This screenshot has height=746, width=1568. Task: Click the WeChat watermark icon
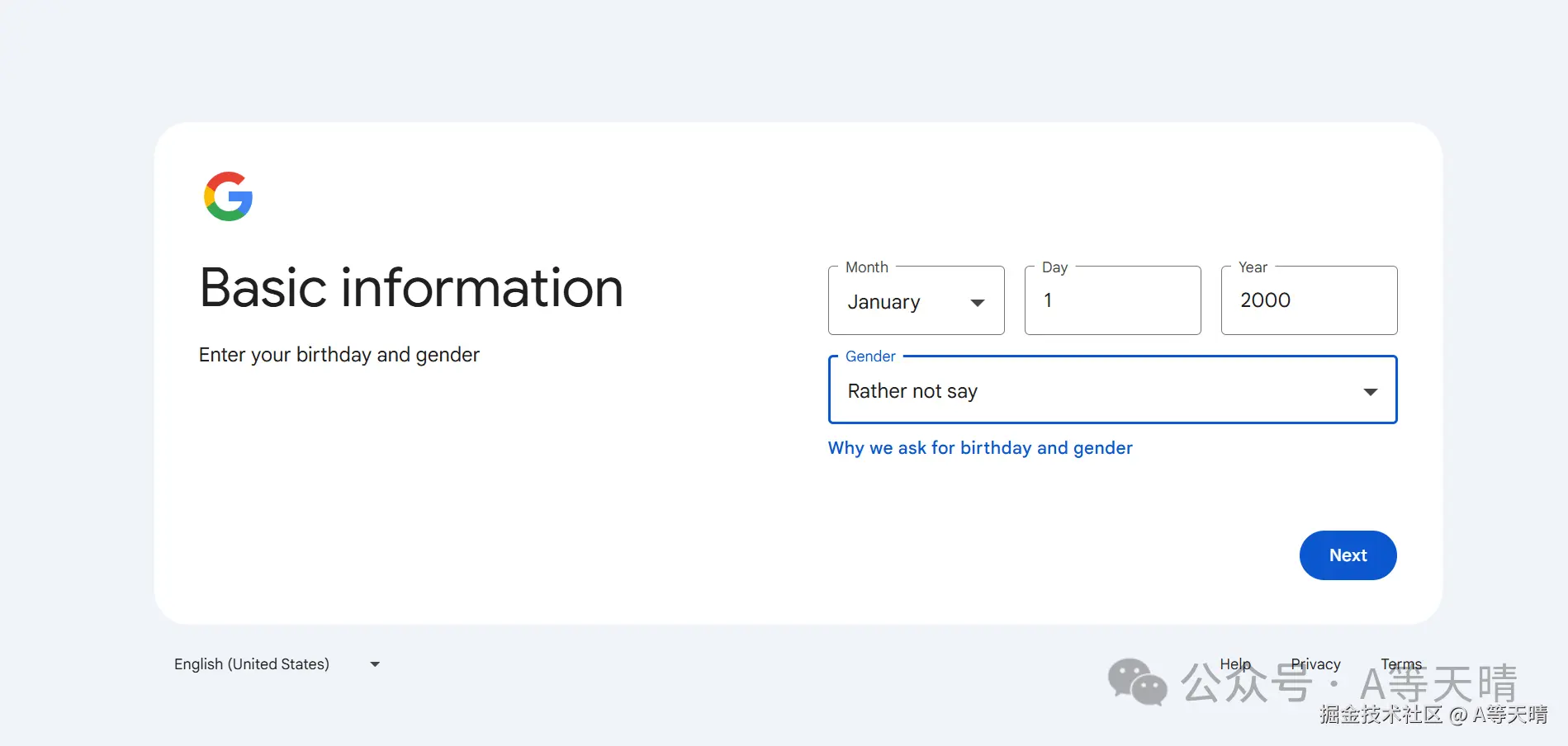click(x=1137, y=682)
